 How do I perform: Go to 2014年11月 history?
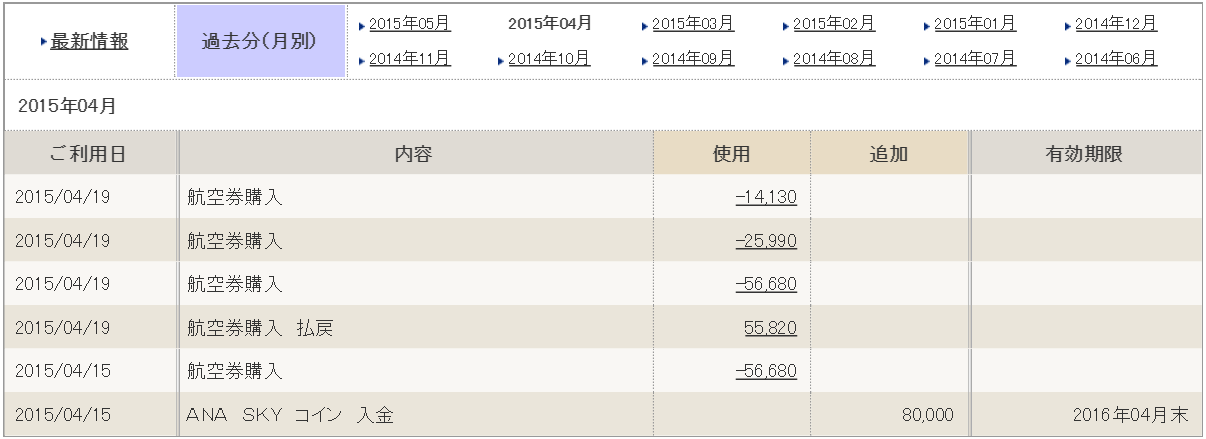410,59
